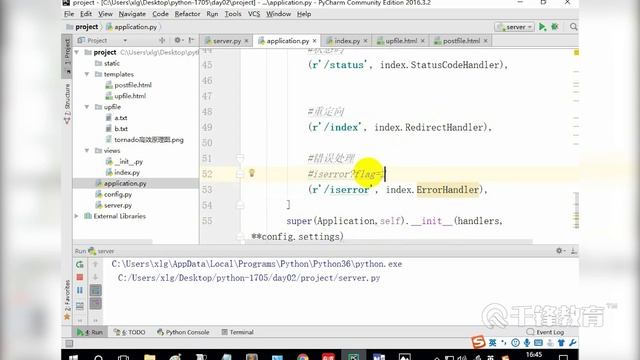Open the Terminal tool window
The height and width of the screenshot is (360, 640).
pos(238,332)
